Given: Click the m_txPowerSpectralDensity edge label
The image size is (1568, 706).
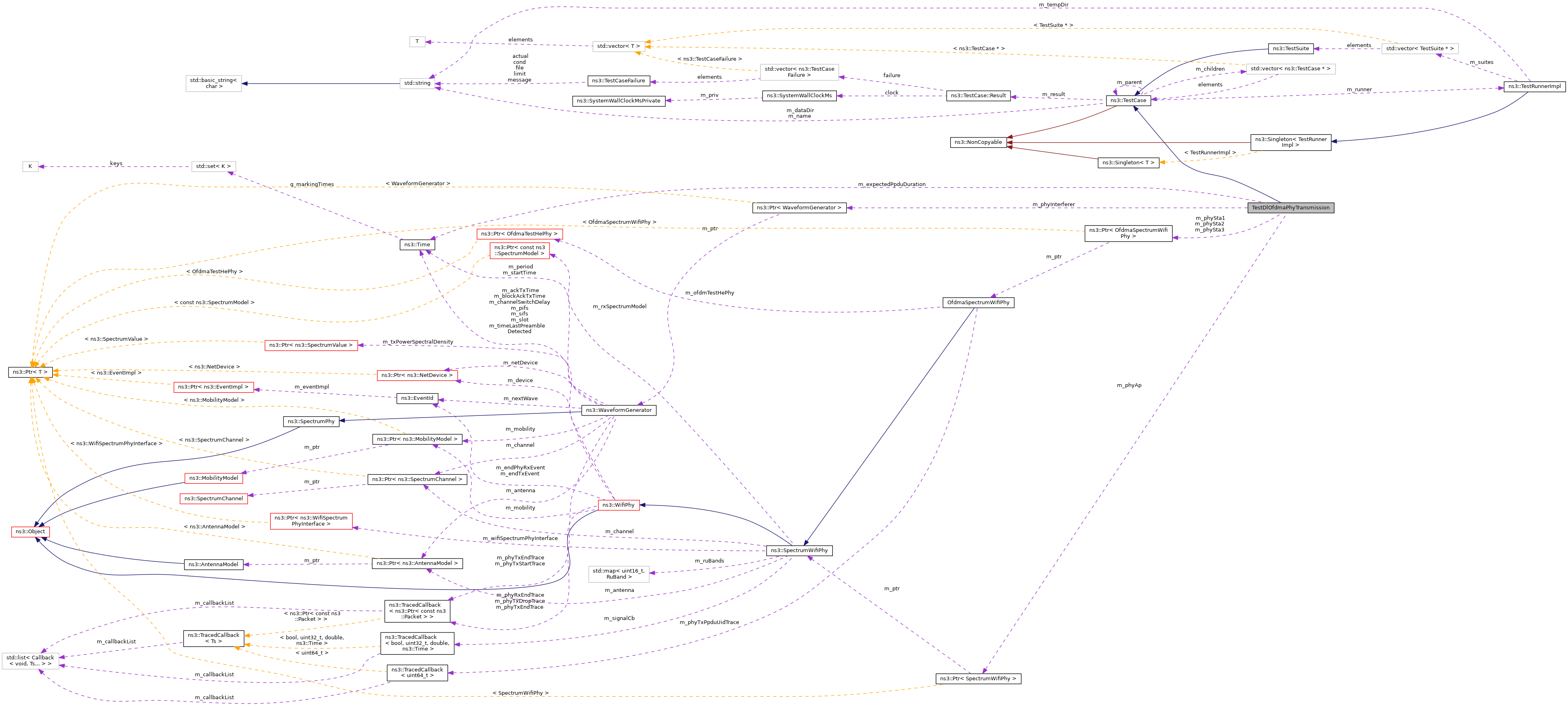Looking at the screenshot, I should [418, 342].
